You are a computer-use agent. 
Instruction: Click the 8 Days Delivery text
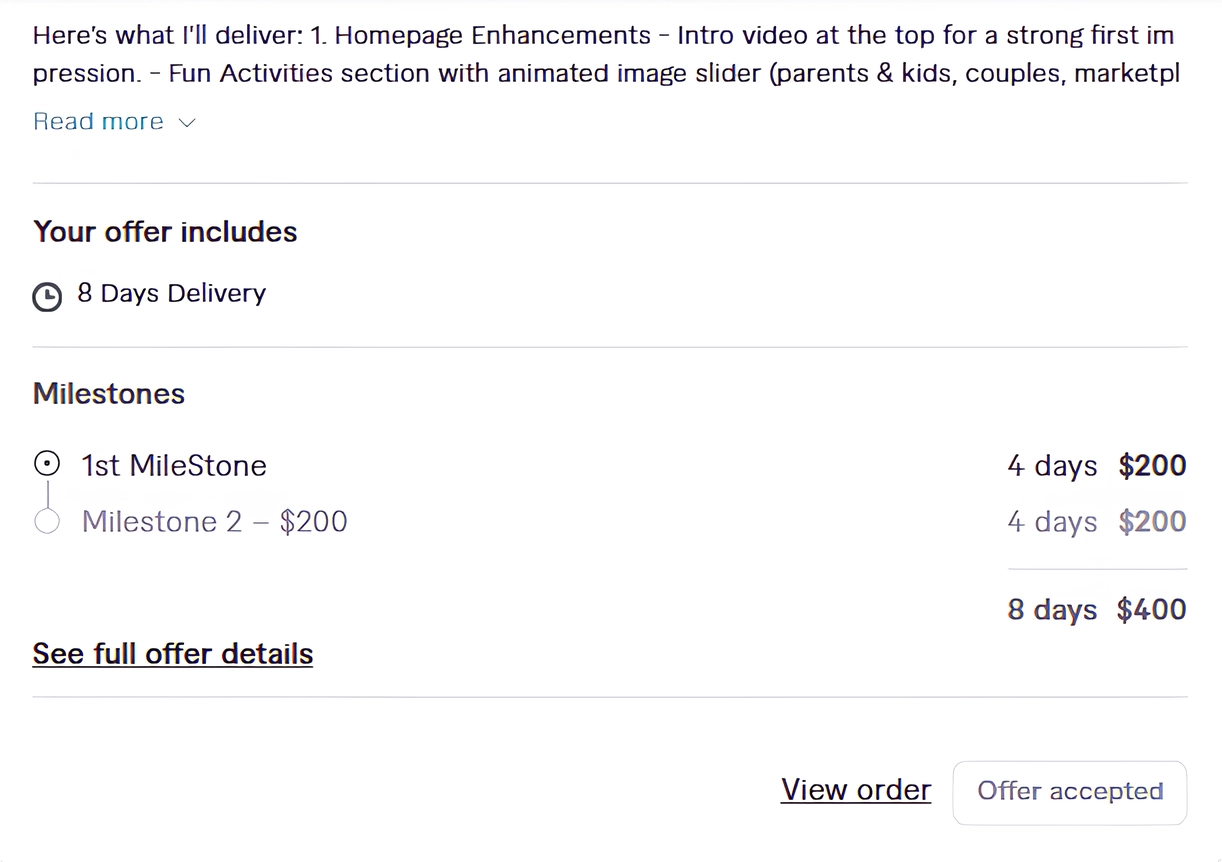pos(172,293)
